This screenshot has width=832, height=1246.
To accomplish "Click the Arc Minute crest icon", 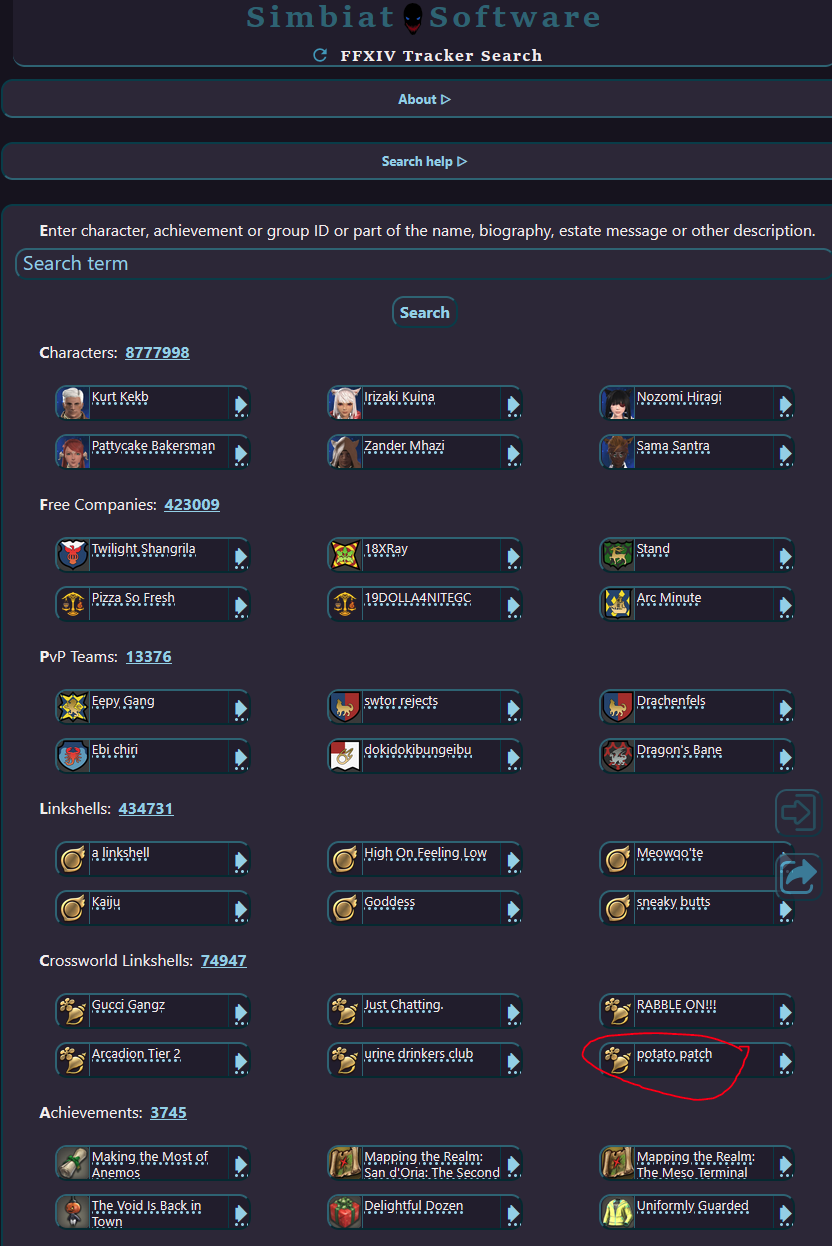I will tap(618, 604).
